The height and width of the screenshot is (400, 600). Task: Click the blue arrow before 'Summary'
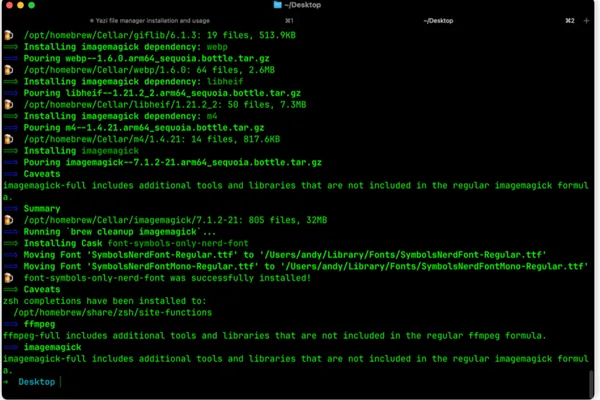11,209
